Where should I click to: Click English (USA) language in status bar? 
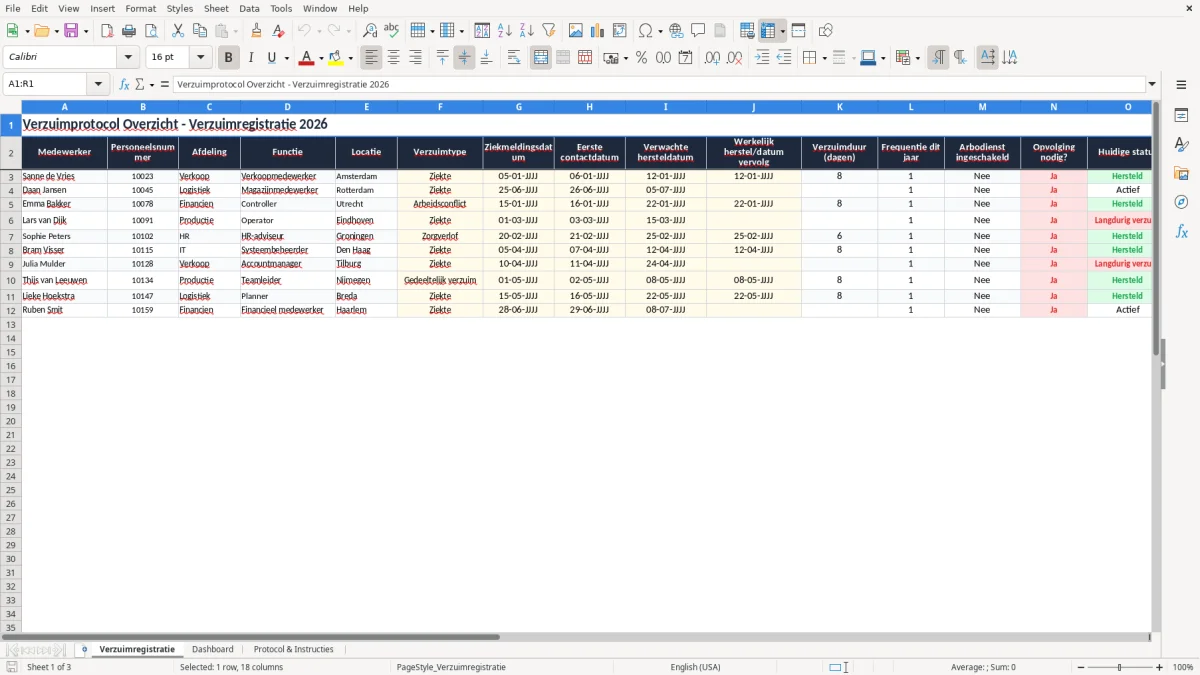[695, 667]
